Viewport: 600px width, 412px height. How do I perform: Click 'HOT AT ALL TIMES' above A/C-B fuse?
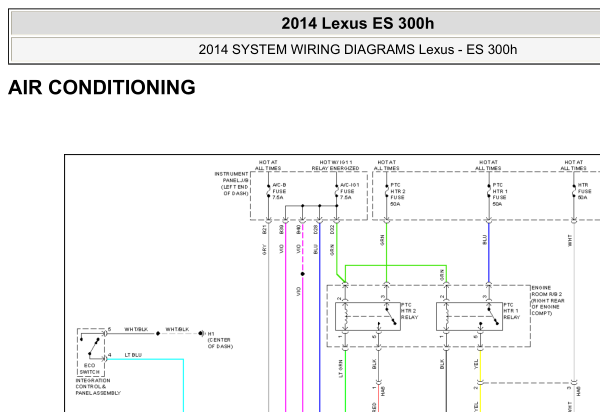(x=268, y=165)
